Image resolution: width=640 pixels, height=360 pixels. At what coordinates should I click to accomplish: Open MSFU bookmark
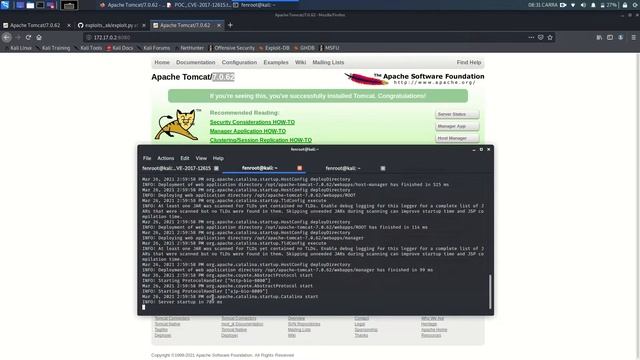click(330, 48)
